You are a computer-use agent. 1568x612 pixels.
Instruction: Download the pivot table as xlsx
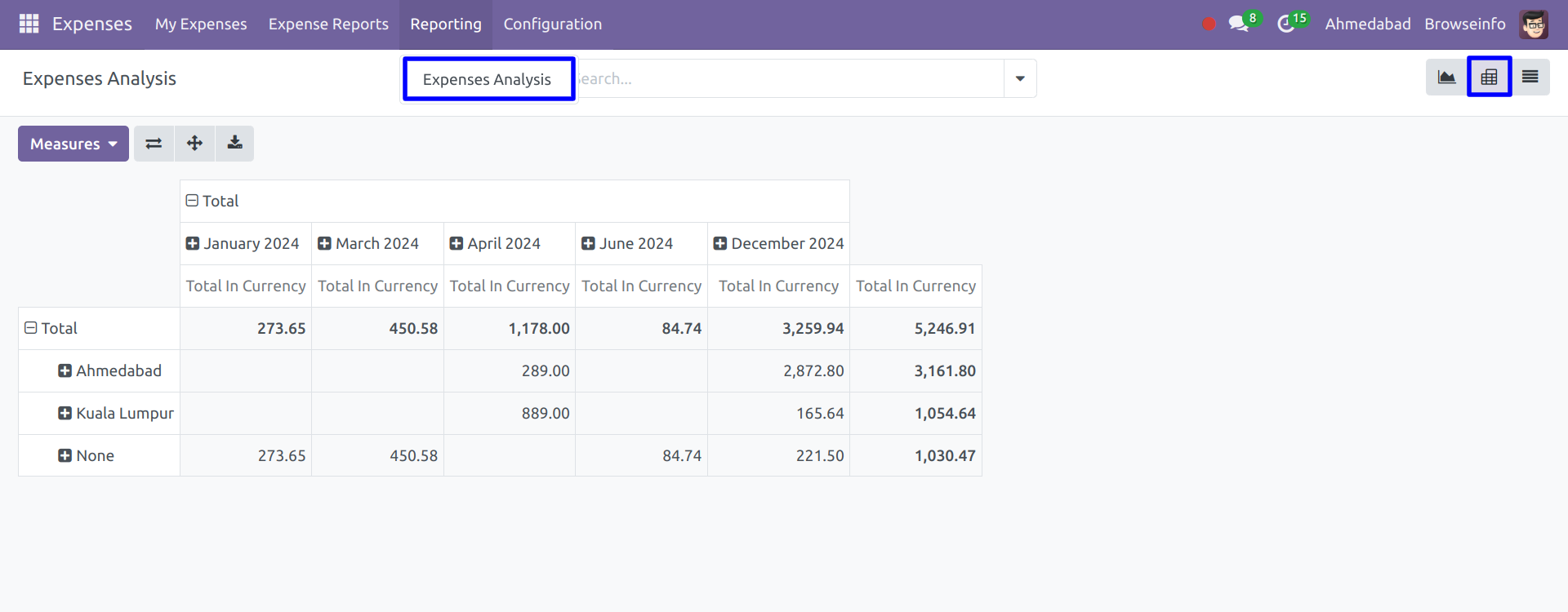tap(234, 144)
